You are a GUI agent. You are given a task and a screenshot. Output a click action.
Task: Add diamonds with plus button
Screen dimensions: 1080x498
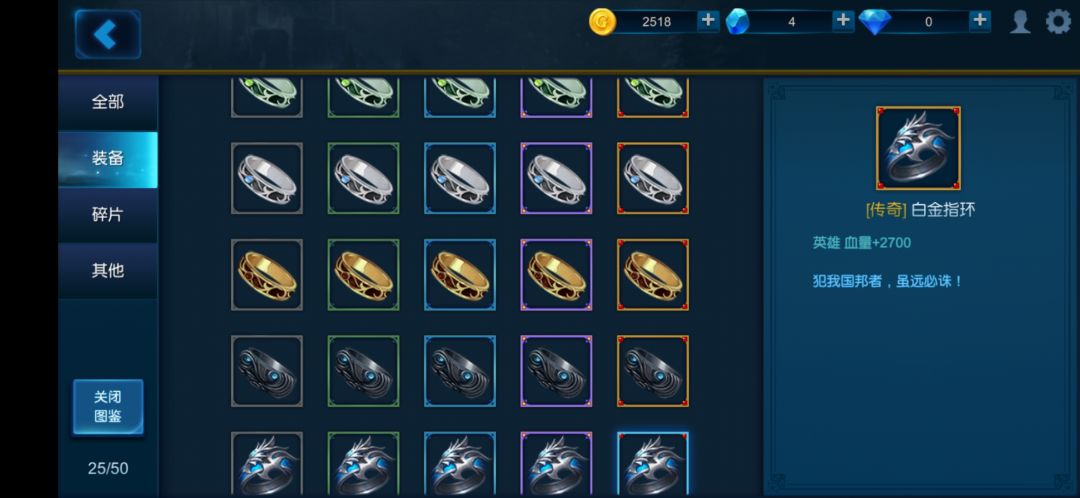[979, 21]
